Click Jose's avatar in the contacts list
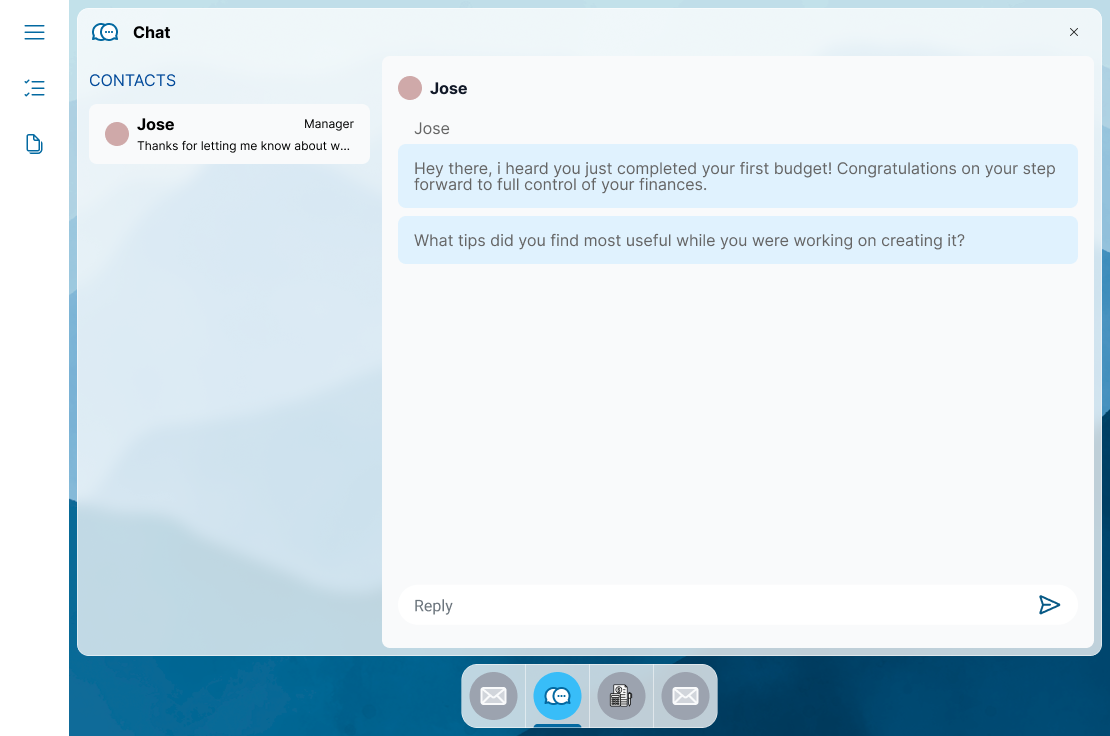Viewport: 1110px width, 736px height. 117,134
